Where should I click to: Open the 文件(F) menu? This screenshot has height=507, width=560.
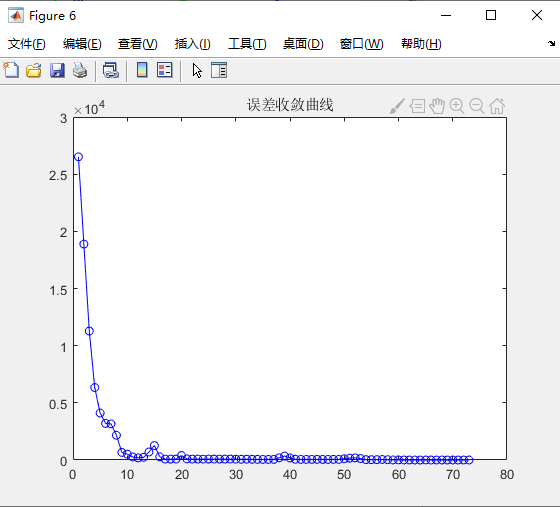pyautogui.click(x=27, y=44)
